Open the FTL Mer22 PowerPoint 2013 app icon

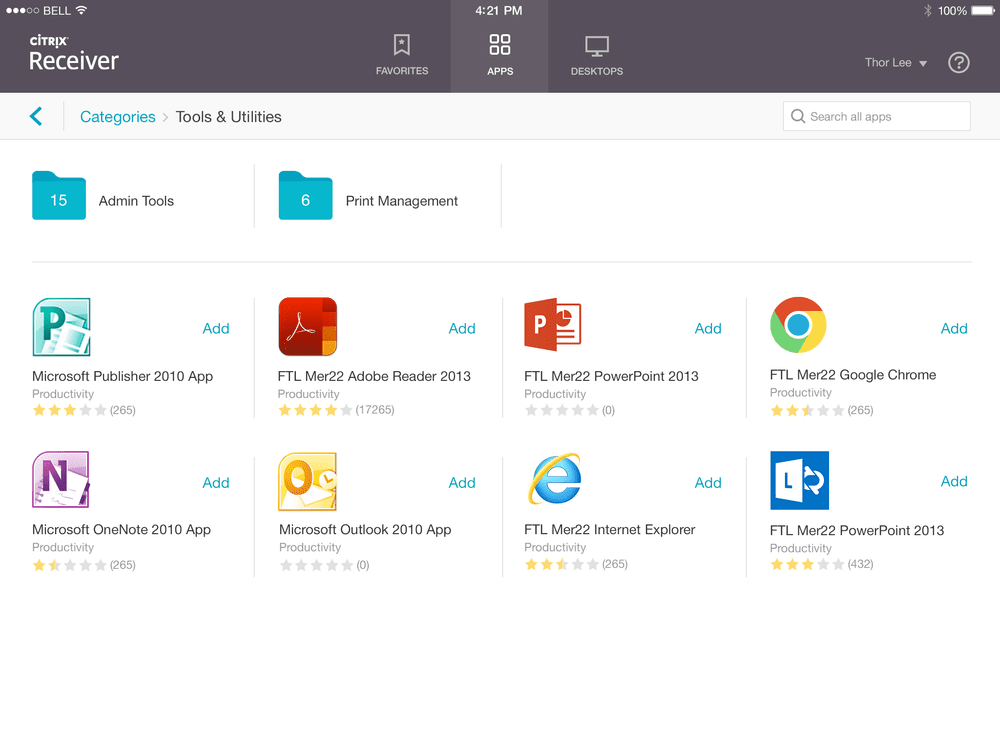[x=553, y=323]
